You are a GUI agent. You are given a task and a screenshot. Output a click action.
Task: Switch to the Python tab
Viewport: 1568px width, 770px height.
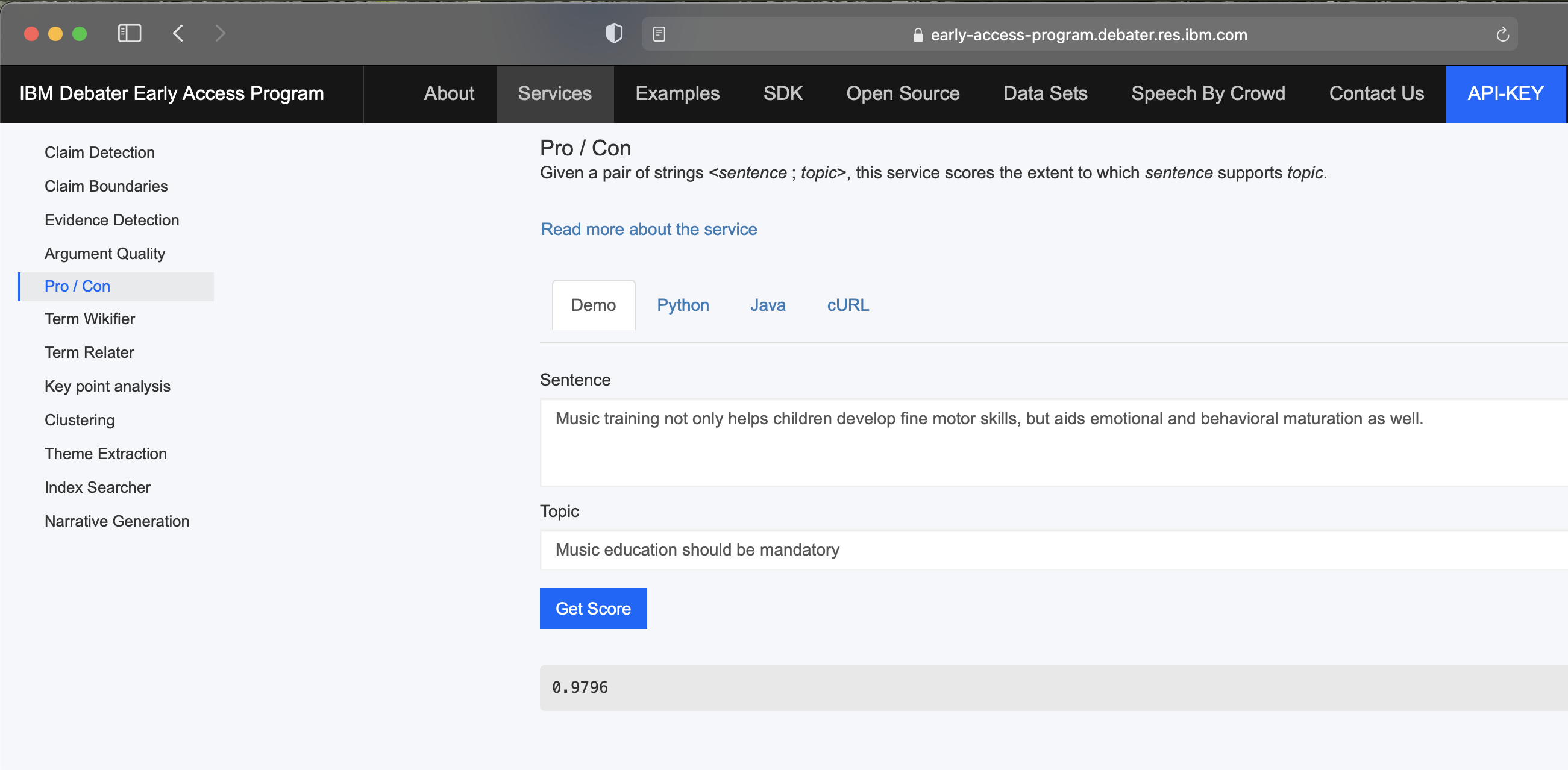click(x=683, y=305)
